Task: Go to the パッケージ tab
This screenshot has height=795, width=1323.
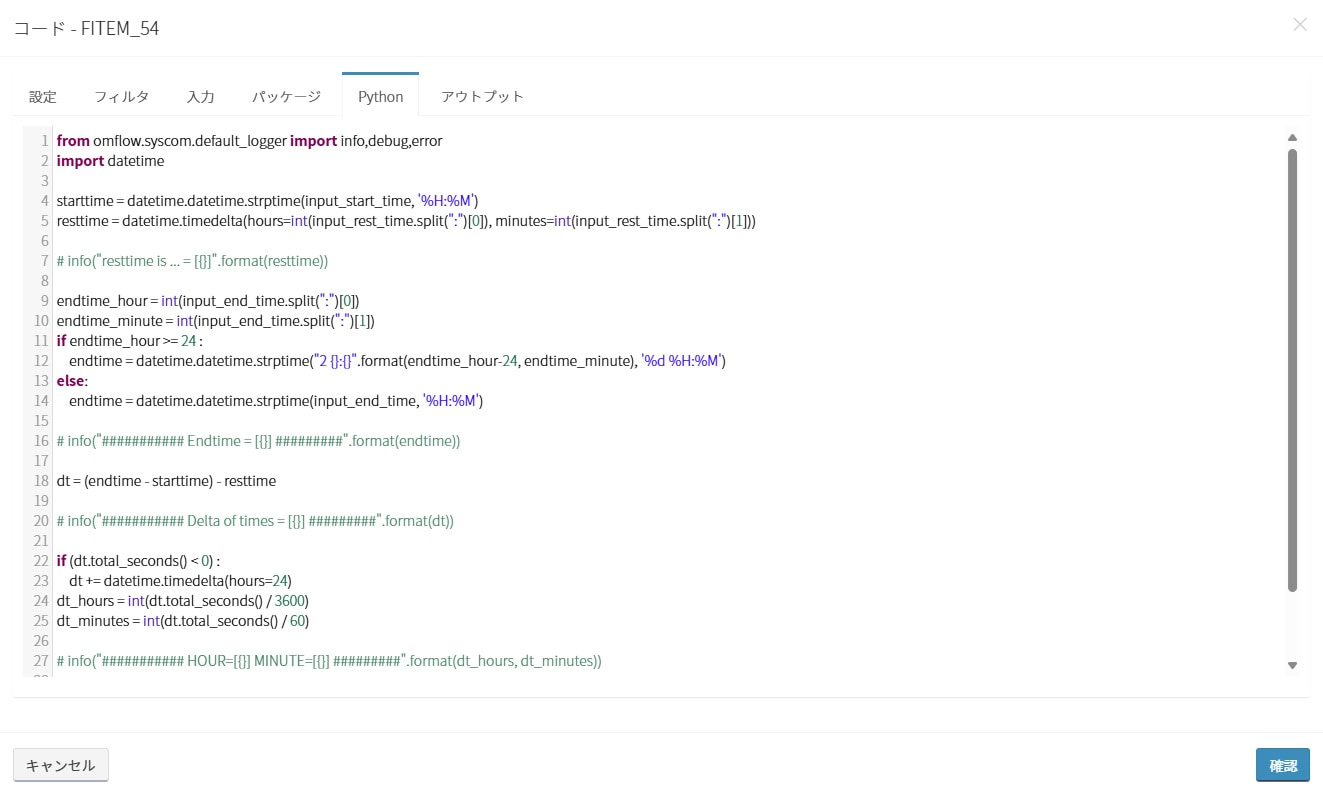Action: point(286,97)
